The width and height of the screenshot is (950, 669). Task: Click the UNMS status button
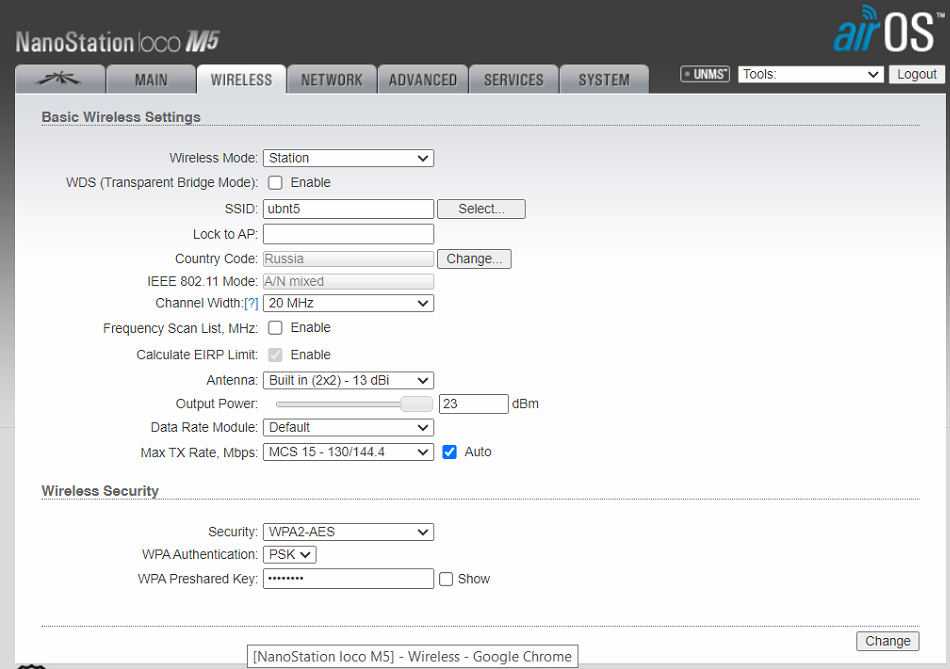pyautogui.click(x=705, y=74)
